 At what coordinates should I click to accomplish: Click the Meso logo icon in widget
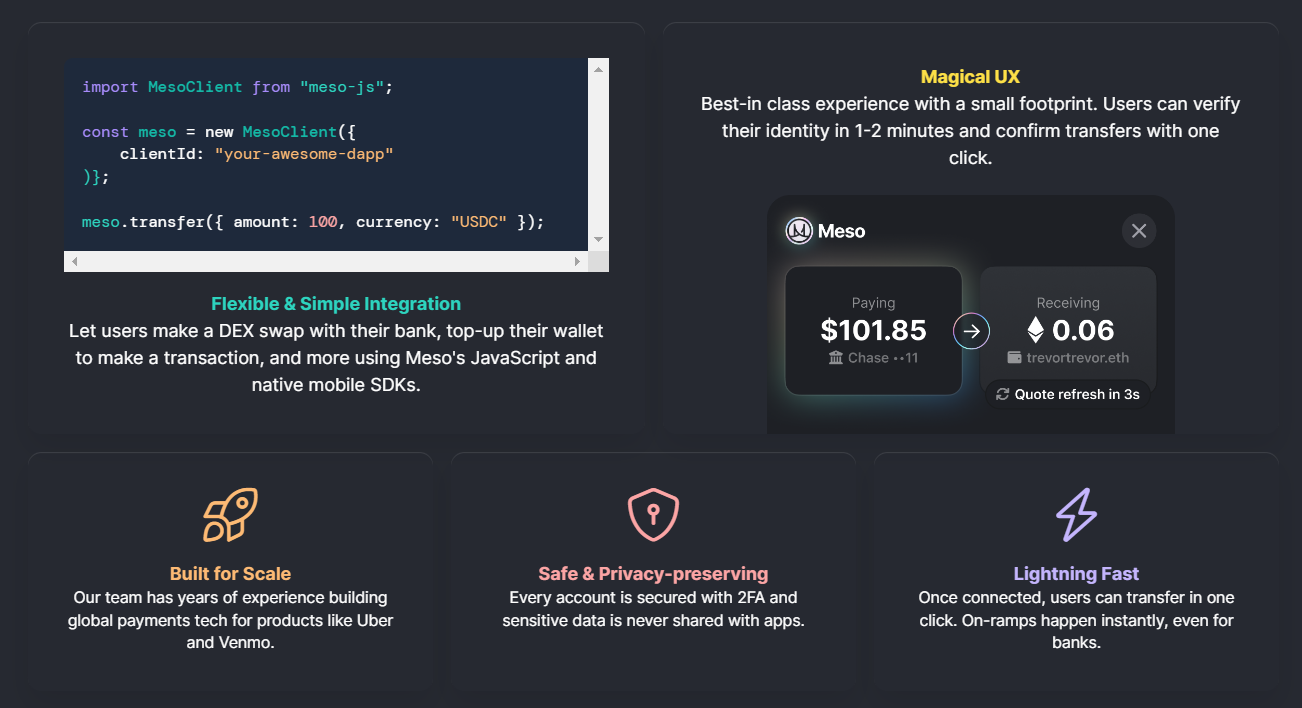[799, 231]
